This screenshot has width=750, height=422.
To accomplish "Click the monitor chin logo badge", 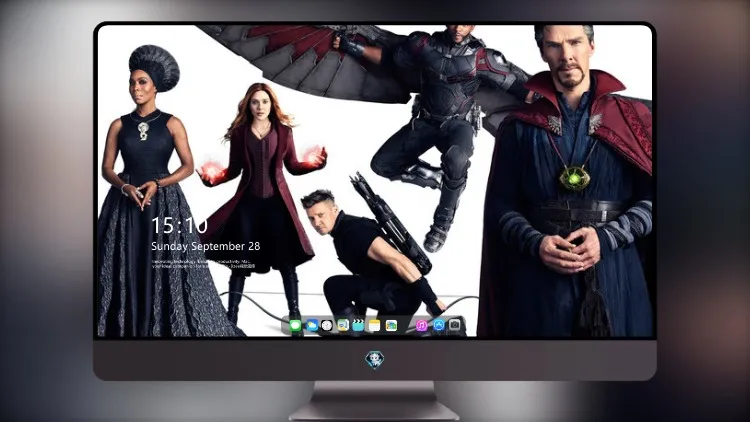I will [375, 360].
